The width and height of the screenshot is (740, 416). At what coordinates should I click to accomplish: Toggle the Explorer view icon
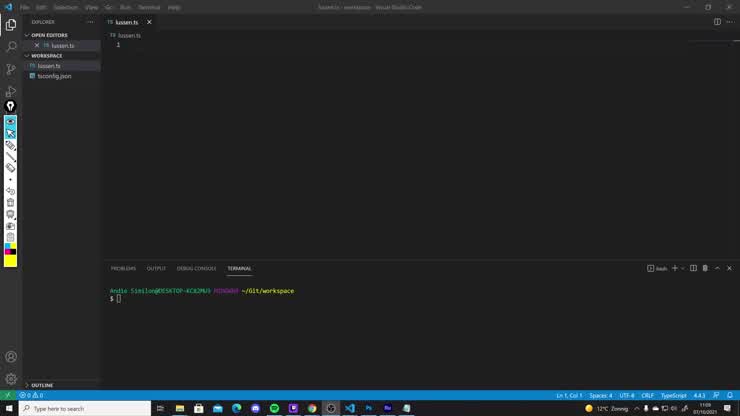(x=11, y=25)
